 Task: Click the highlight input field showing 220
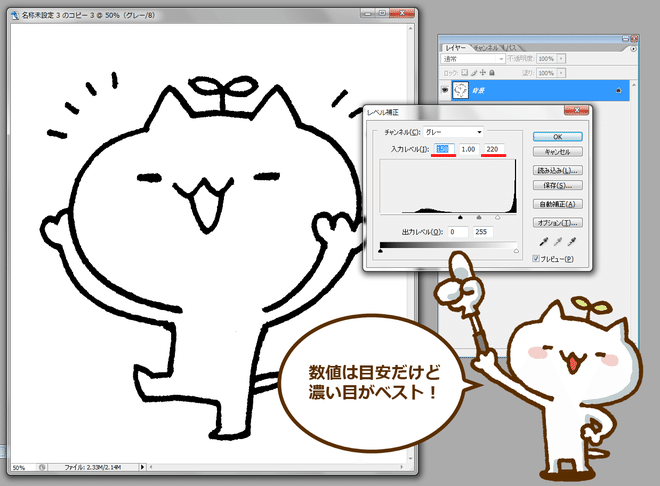click(494, 149)
